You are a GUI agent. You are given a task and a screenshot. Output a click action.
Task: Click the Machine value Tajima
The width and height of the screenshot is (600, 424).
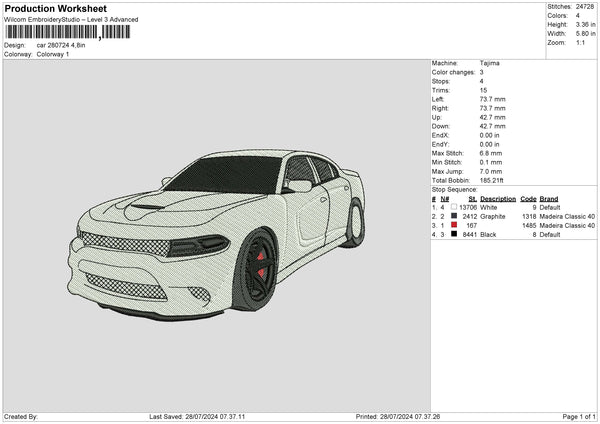(490, 63)
